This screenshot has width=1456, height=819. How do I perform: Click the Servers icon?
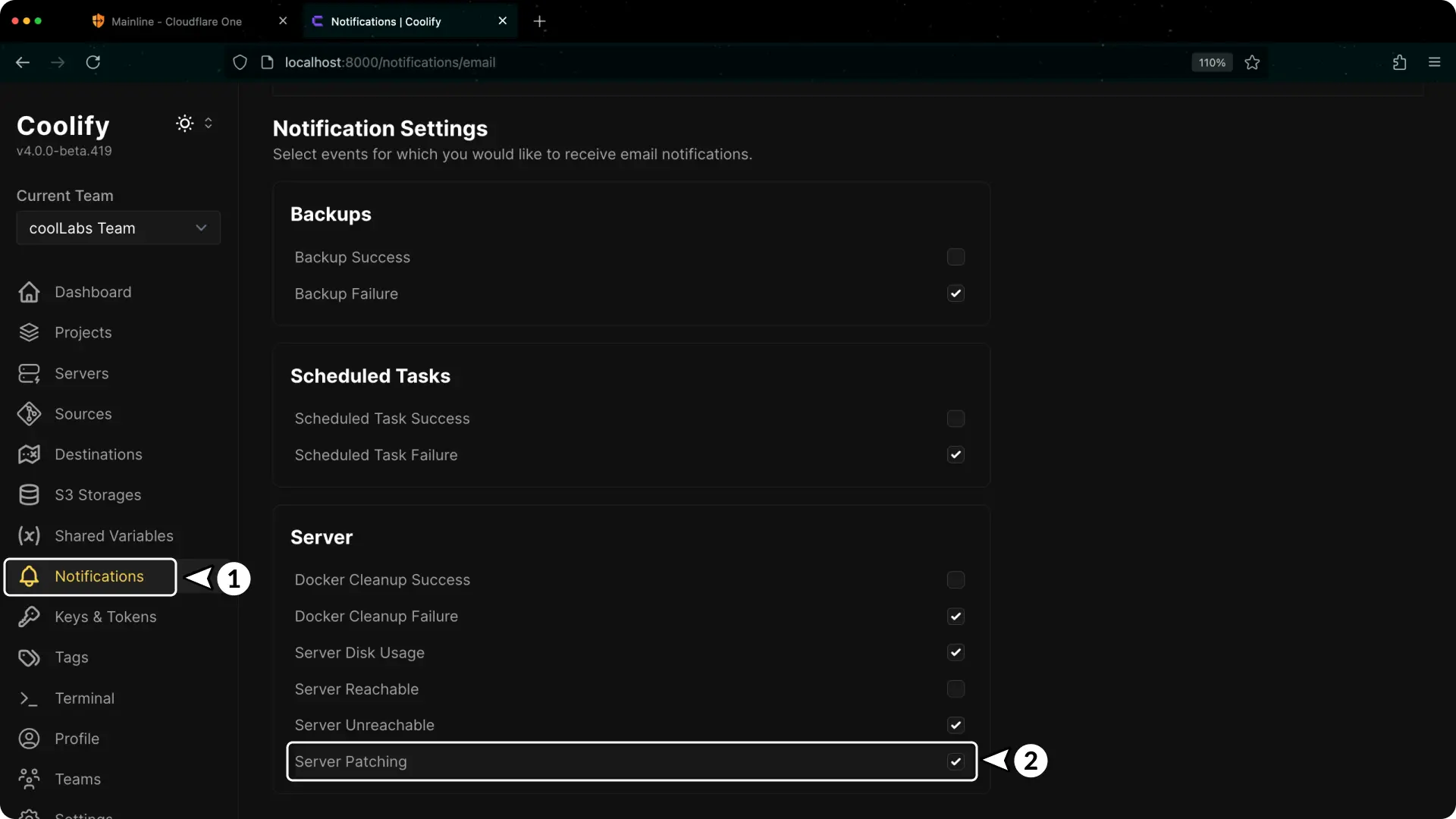pyautogui.click(x=28, y=372)
